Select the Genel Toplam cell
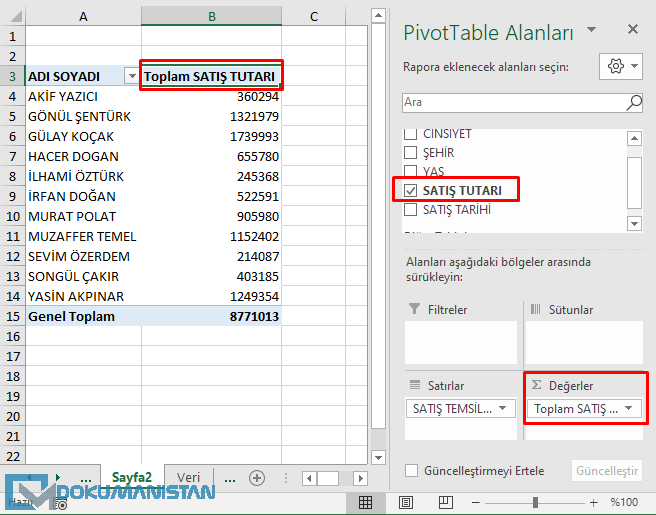 point(83,316)
